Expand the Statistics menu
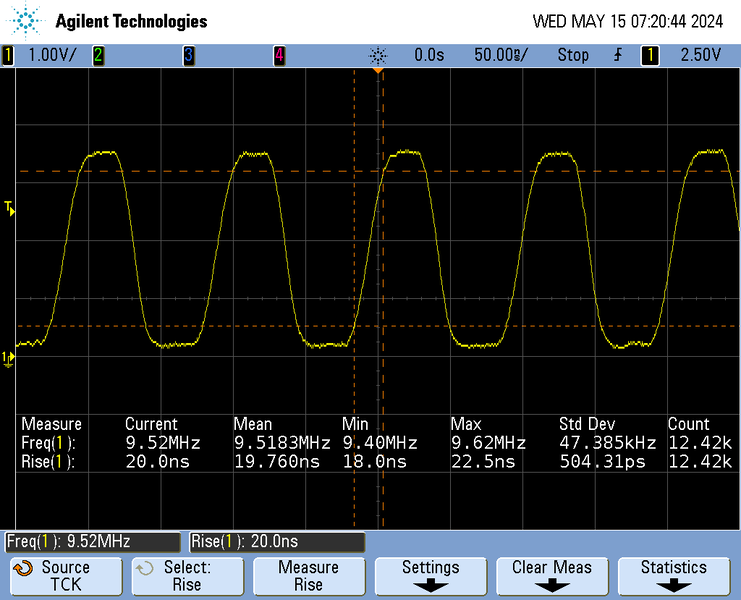 [x=674, y=576]
